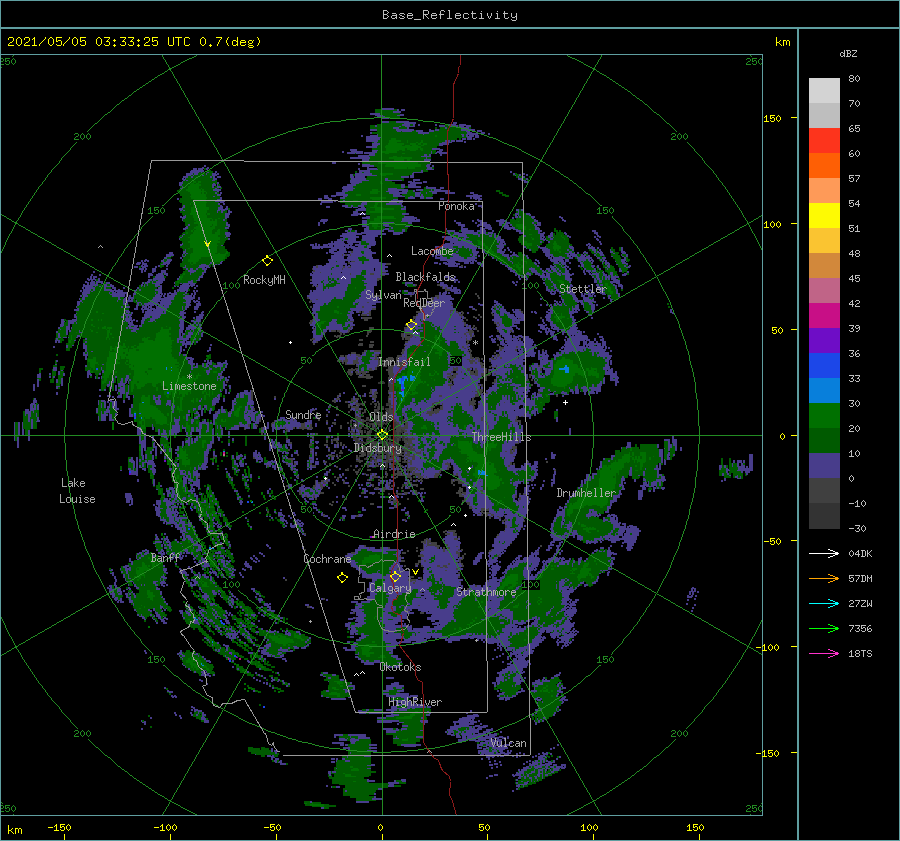
Task: Click the Olds label near radar center
Action: pos(381,417)
